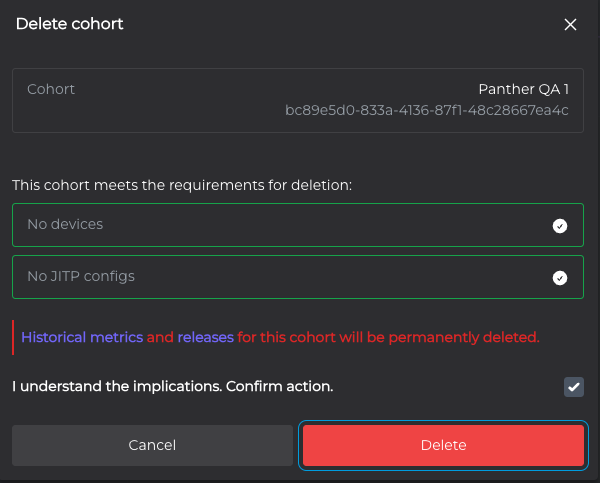Click the No devices checkmark icon

[560, 226]
